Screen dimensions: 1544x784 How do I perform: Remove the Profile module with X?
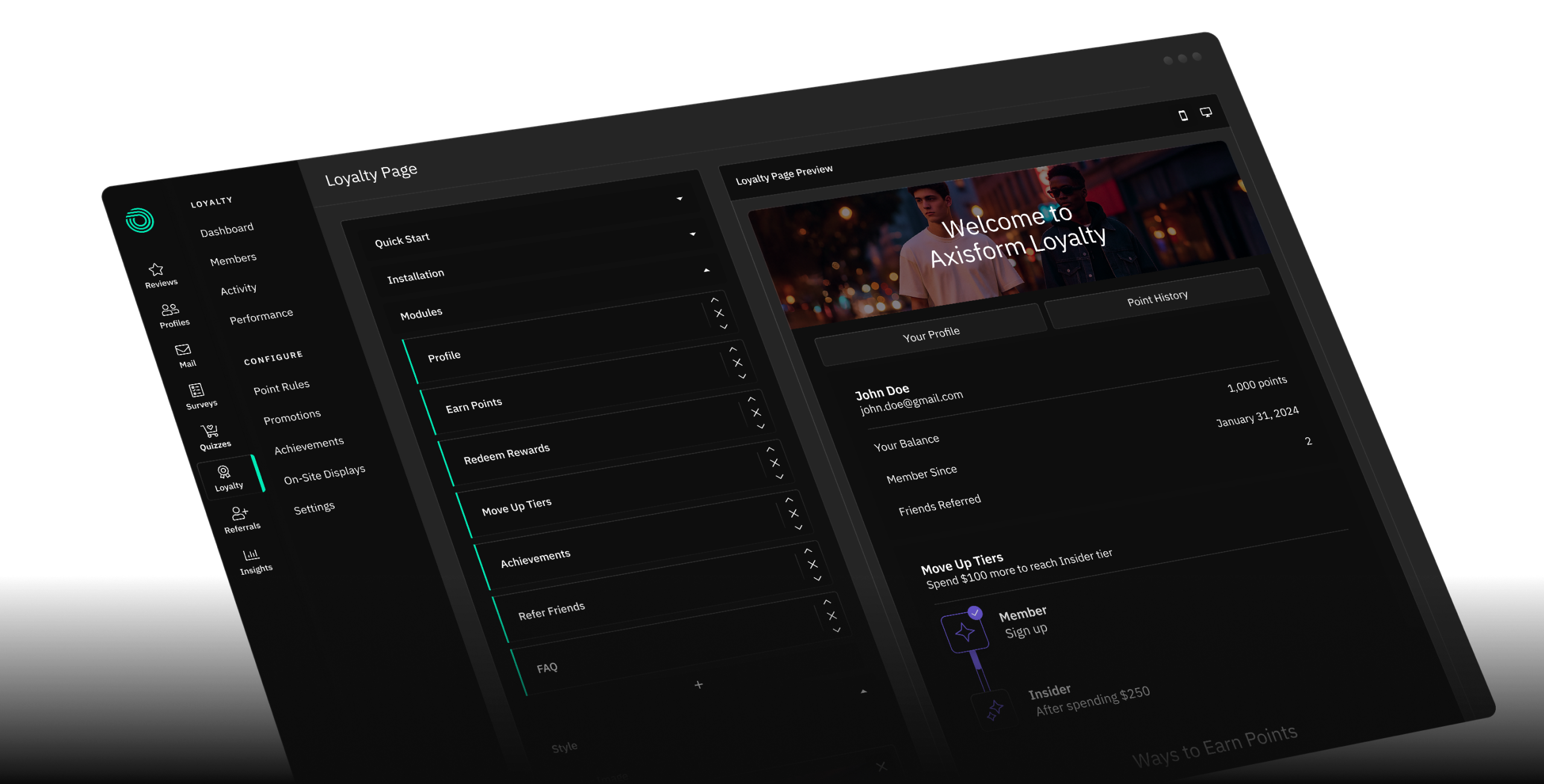tap(738, 362)
